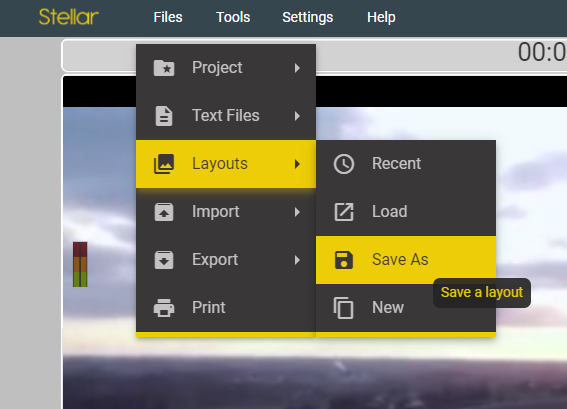Expand the Import submenu arrow

tap(297, 212)
